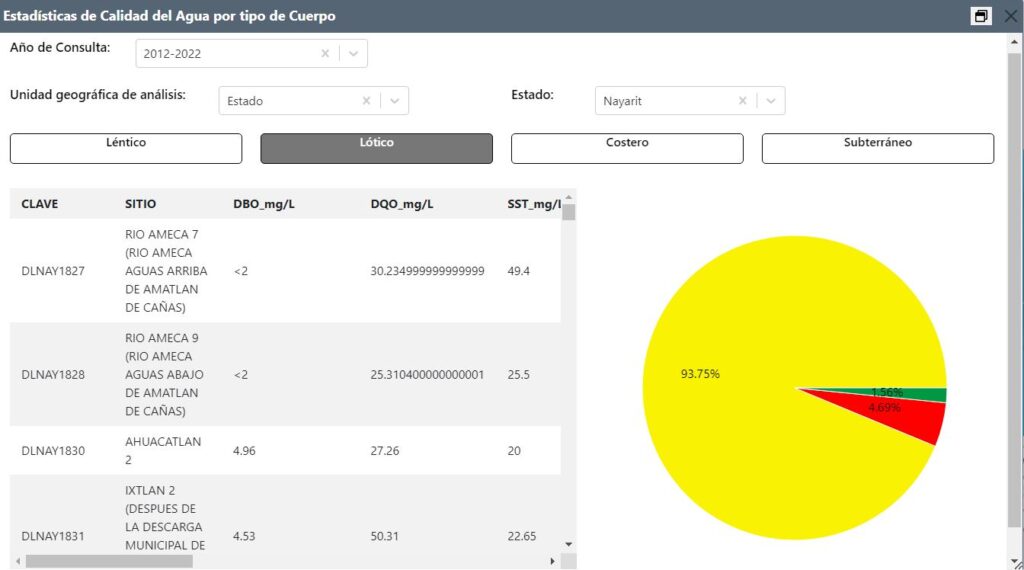Select the Lótico water body type

point(376,148)
